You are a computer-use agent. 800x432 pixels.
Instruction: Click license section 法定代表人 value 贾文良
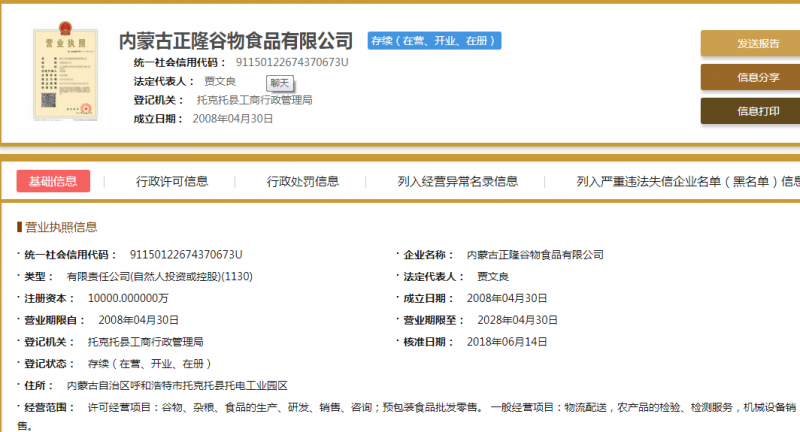(x=493, y=276)
